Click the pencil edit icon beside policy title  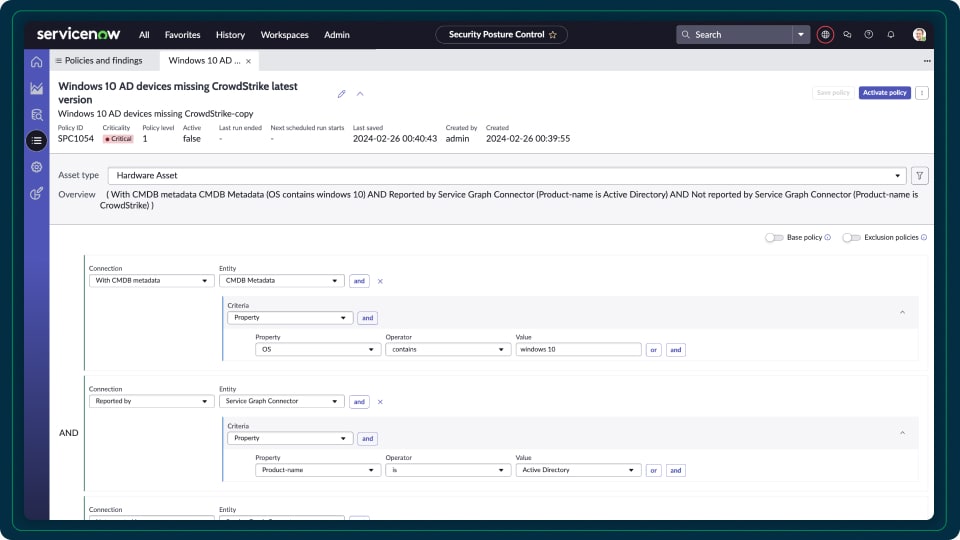[341, 93]
